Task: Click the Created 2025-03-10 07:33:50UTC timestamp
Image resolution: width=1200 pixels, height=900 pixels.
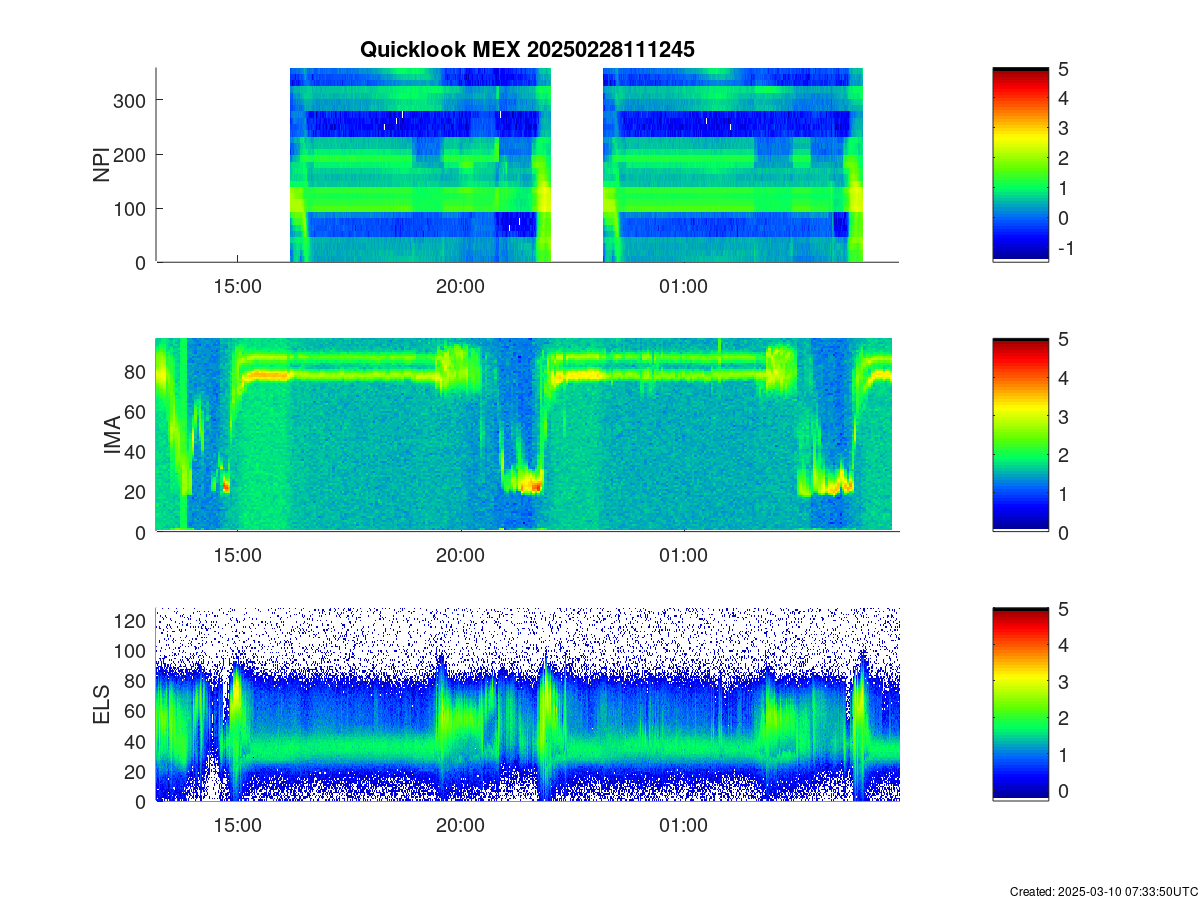Action: (x=1103, y=891)
